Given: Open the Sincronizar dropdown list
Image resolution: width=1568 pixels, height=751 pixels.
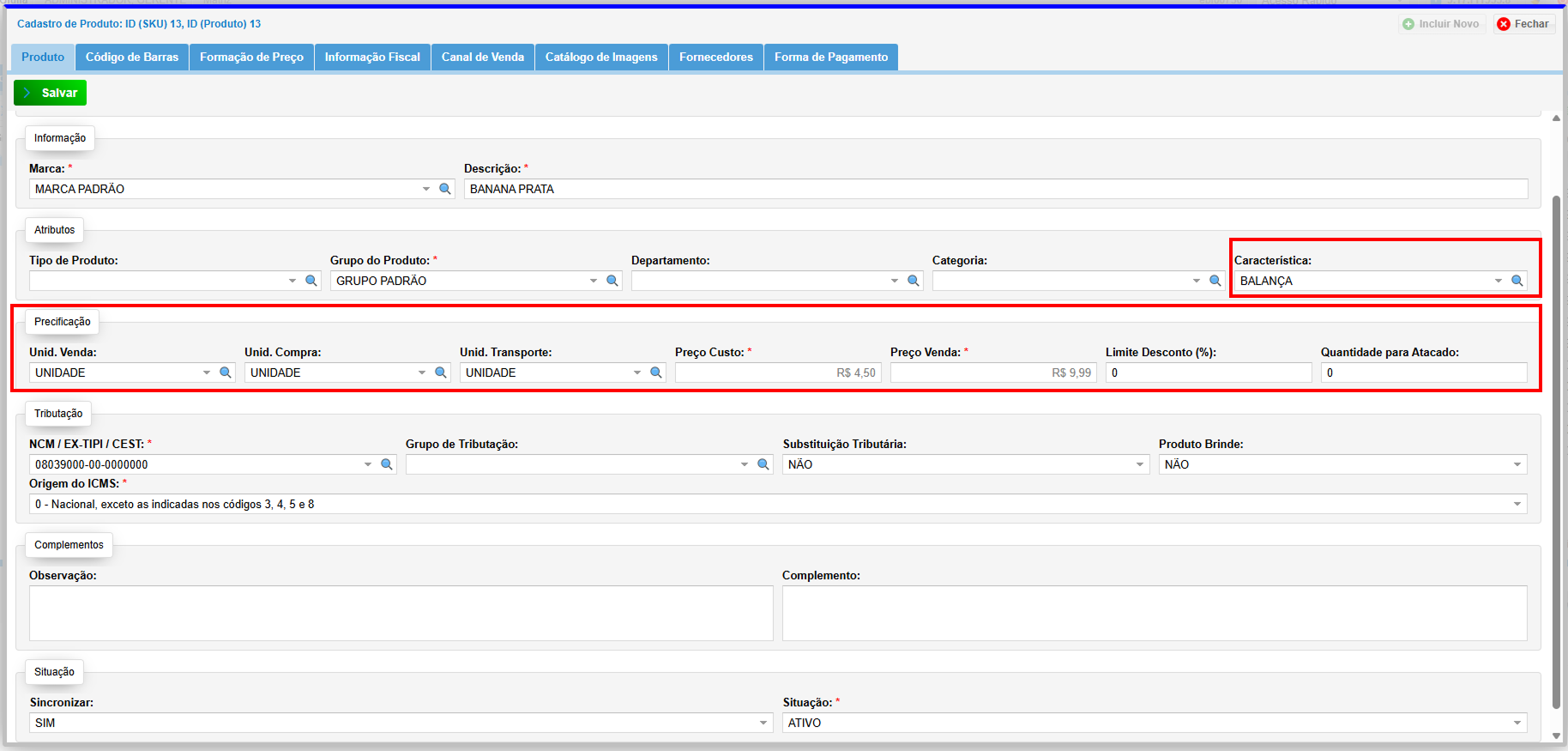Looking at the screenshot, I should 763,723.
